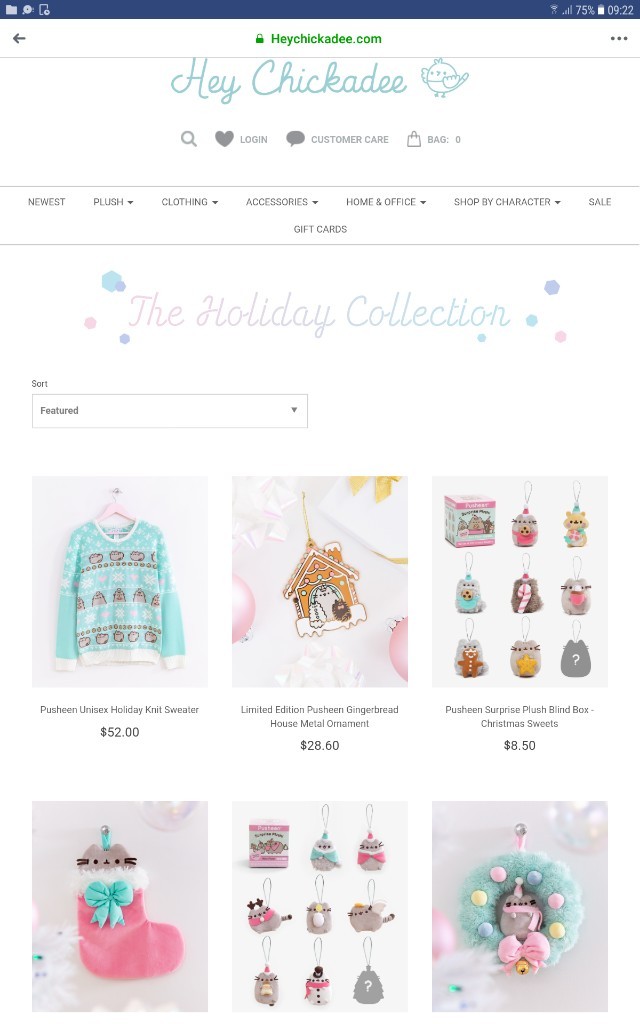This screenshot has width=640, height=1024.
Task: View the gingerbread house ornament thumbnail
Action: coord(320,581)
